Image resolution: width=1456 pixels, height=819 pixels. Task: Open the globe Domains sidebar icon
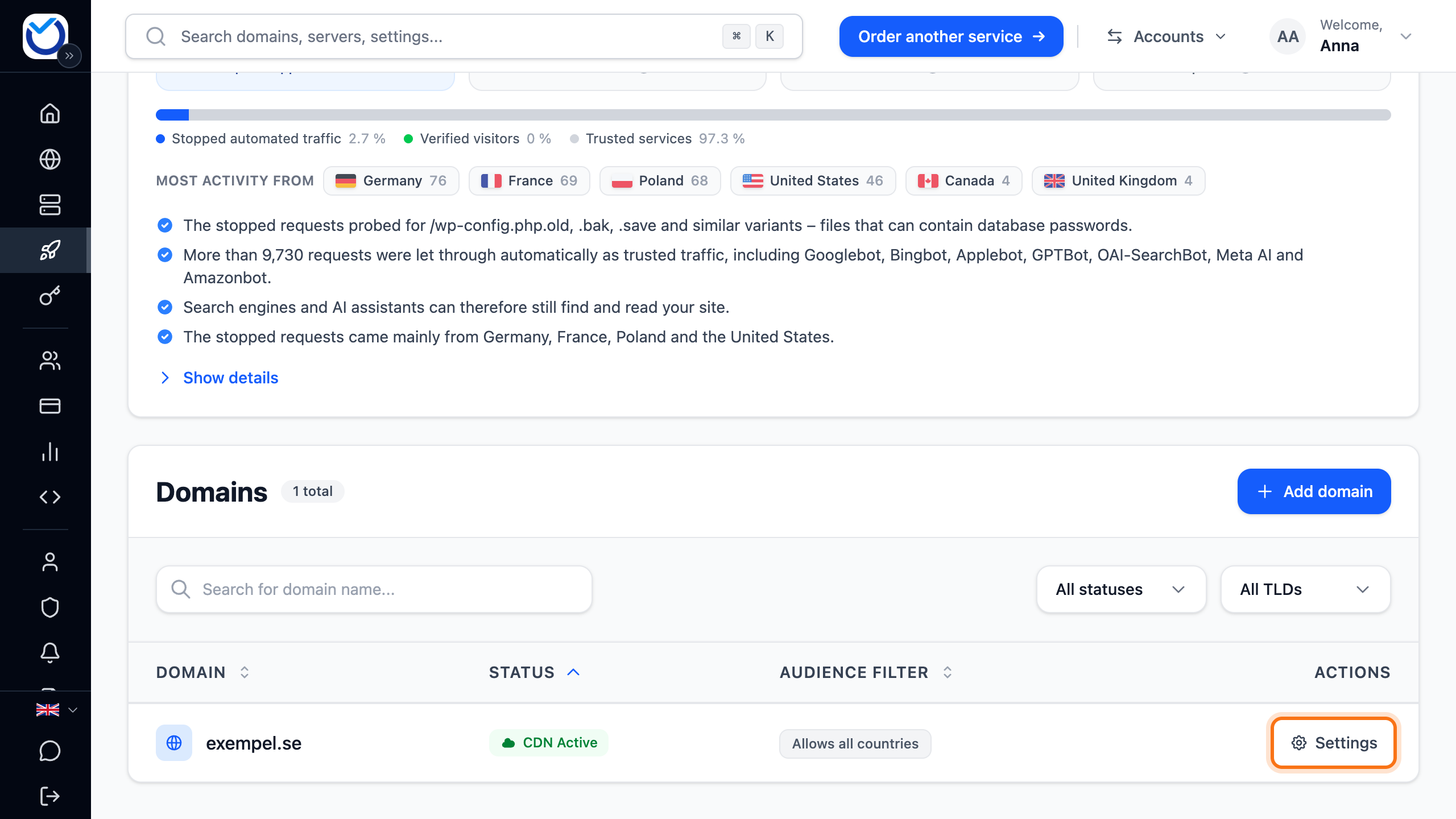click(x=50, y=159)
